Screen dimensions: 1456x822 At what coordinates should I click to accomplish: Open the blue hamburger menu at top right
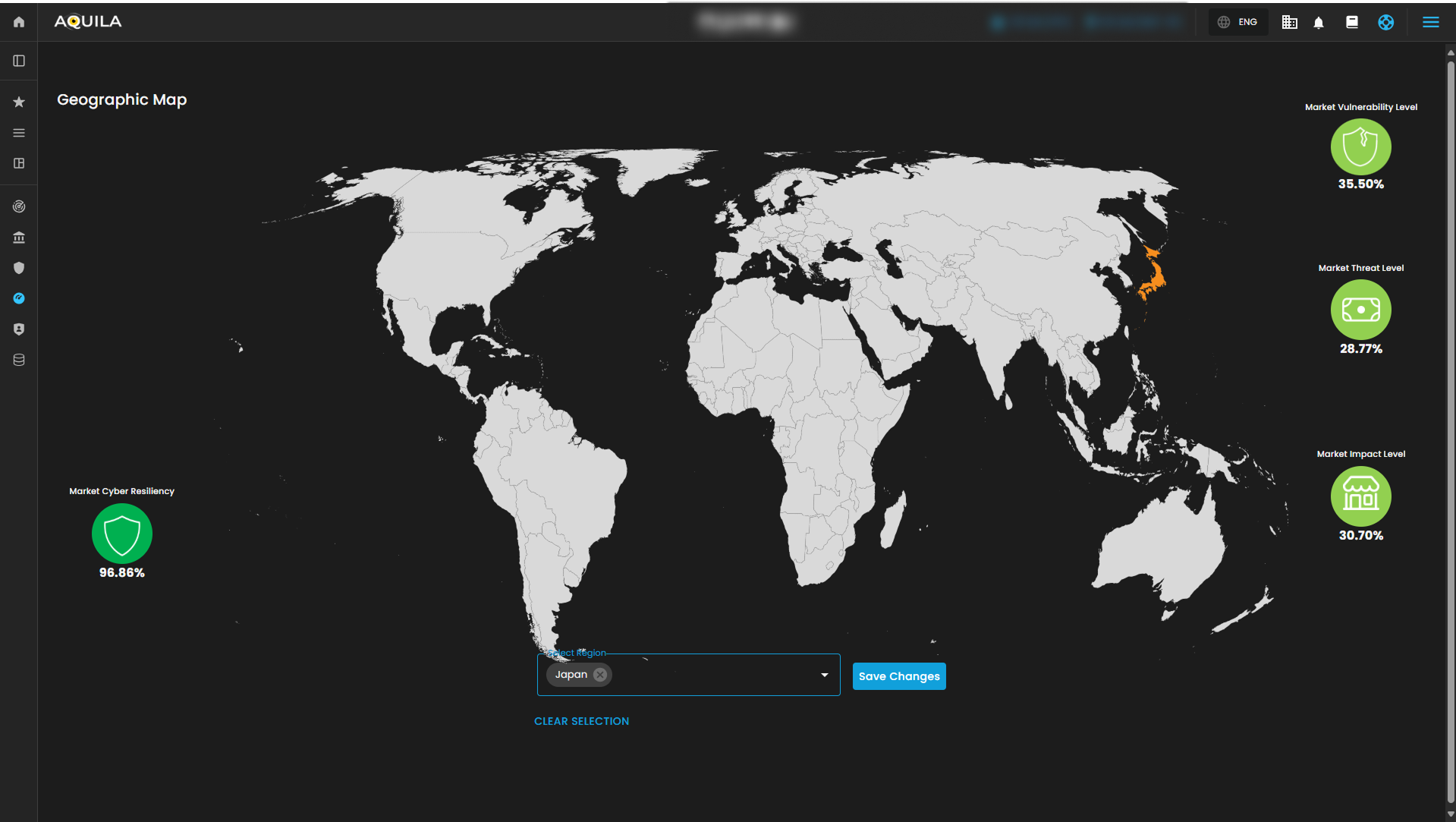[x=1430, y=22]
